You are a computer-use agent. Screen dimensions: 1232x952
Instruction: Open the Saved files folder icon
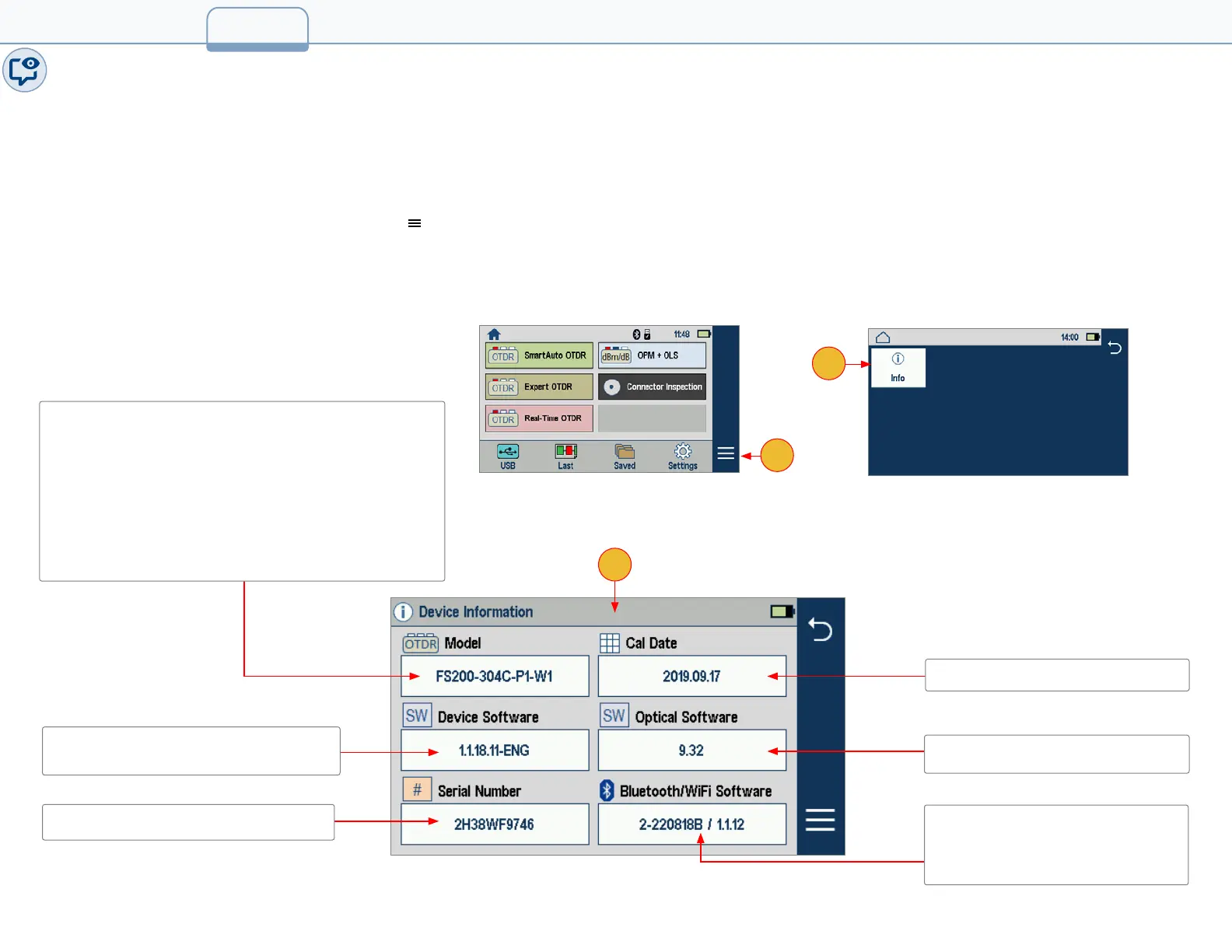[625, 456]
